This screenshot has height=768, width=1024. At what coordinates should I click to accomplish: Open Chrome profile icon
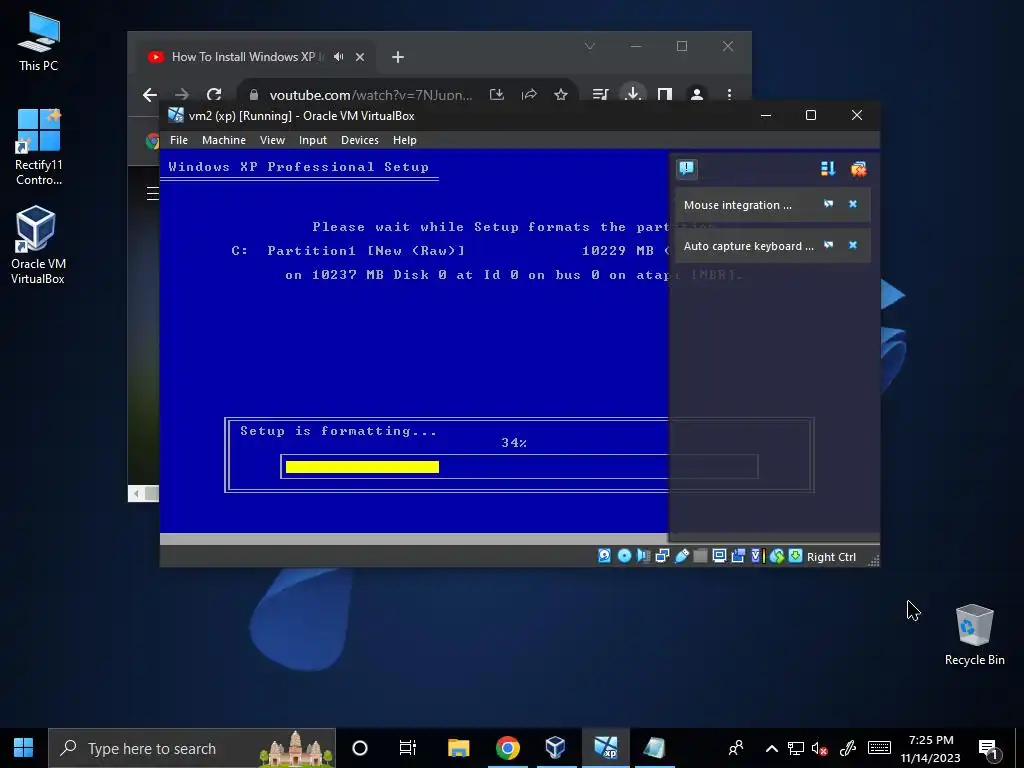point(697,95)
